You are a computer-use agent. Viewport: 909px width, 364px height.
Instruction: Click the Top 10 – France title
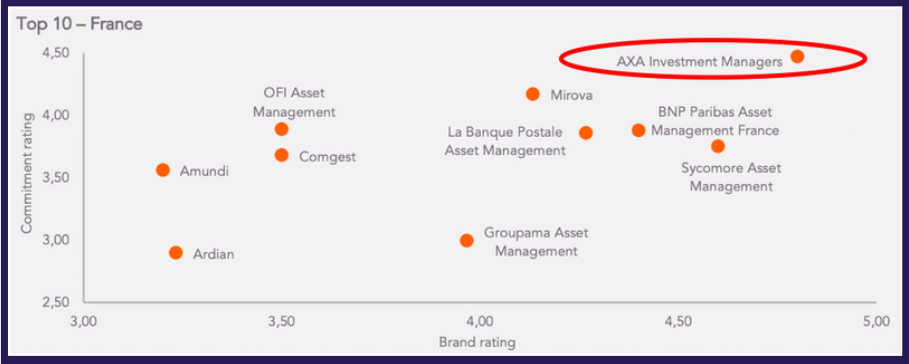(79, 24)
